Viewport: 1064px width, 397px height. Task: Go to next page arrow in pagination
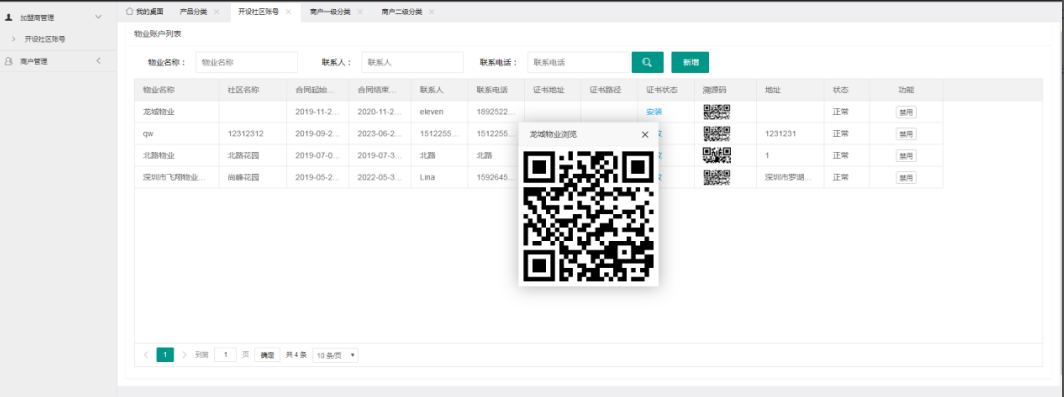[x=184, y=355]
